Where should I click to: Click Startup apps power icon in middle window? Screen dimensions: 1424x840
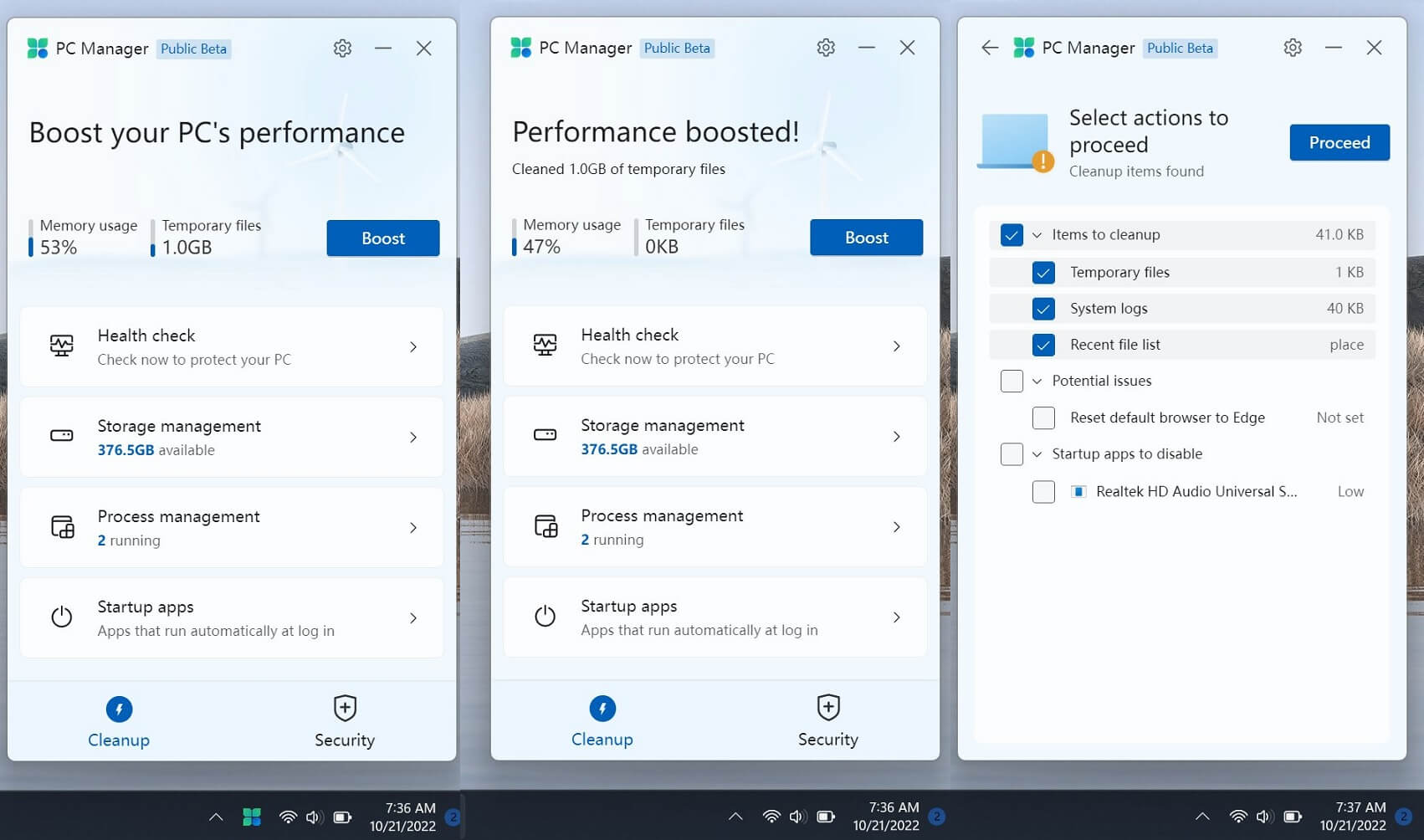point(546,617)
